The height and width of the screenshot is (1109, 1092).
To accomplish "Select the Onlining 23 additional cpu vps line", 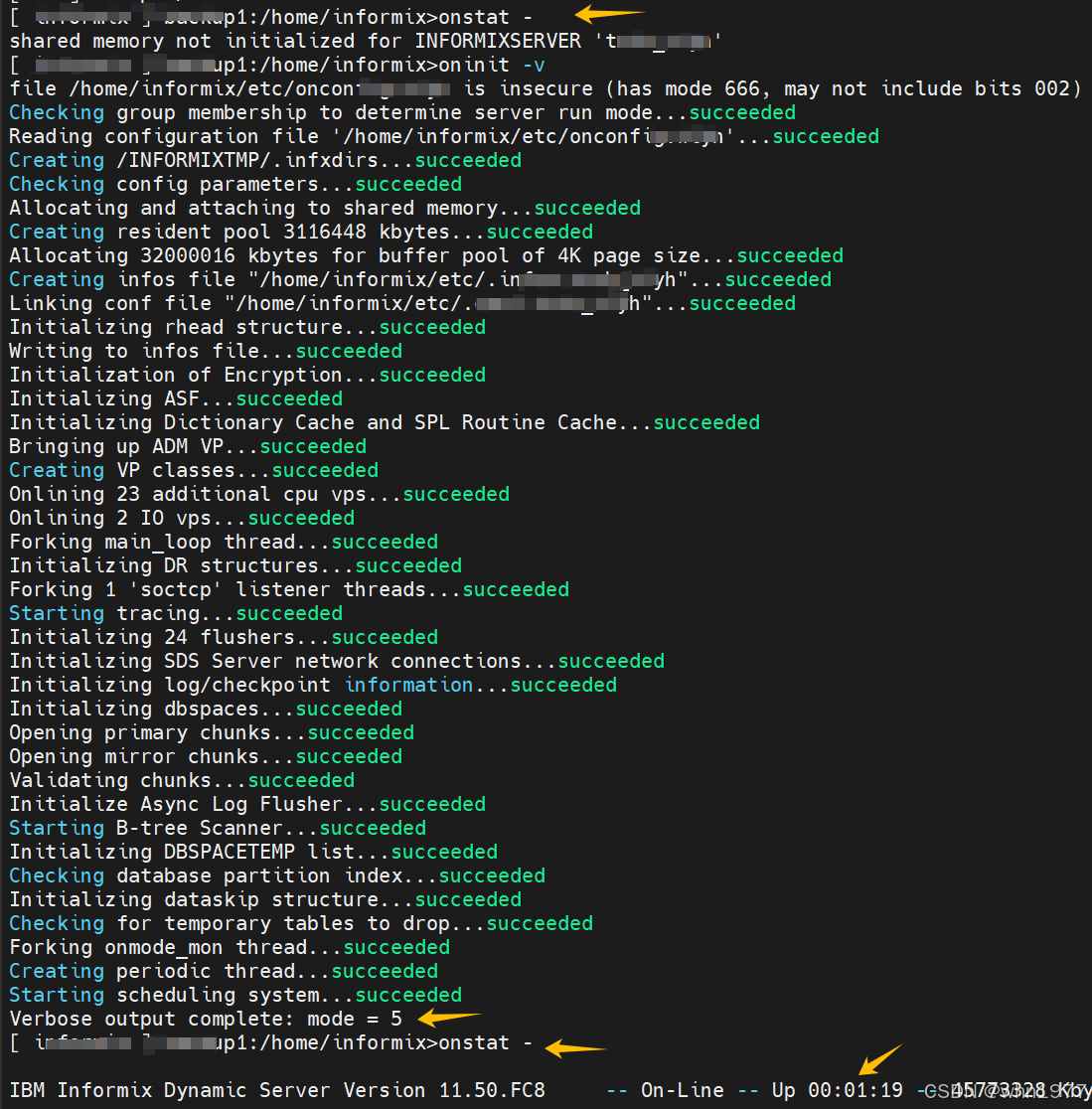I will pos(258,493).
